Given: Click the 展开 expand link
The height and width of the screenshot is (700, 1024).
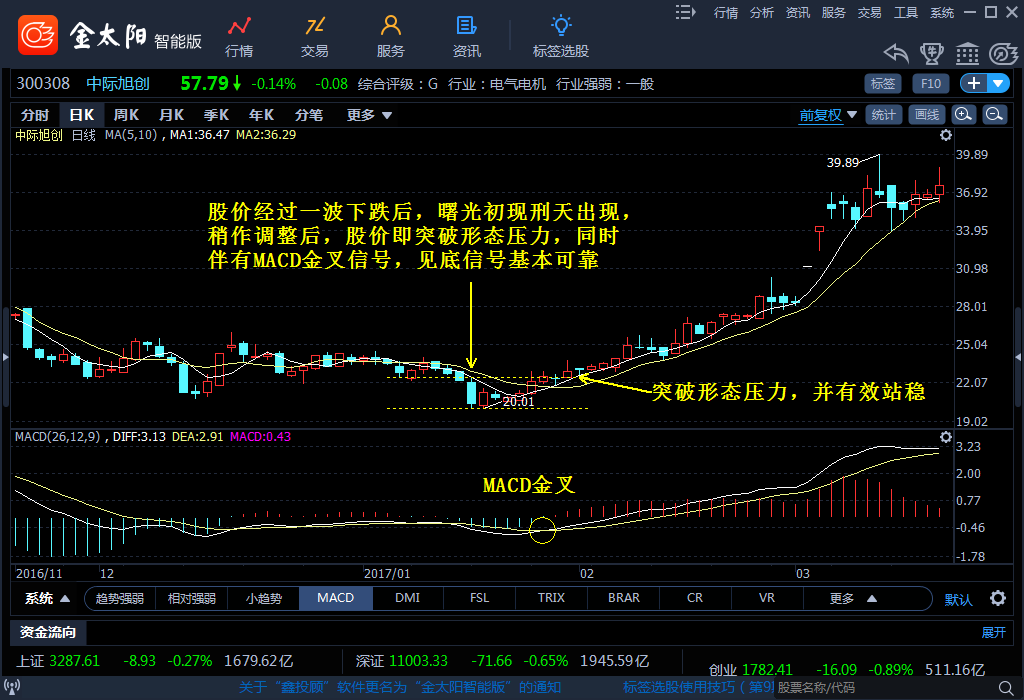Looking at the screenshot, I should tap(993, 632).
